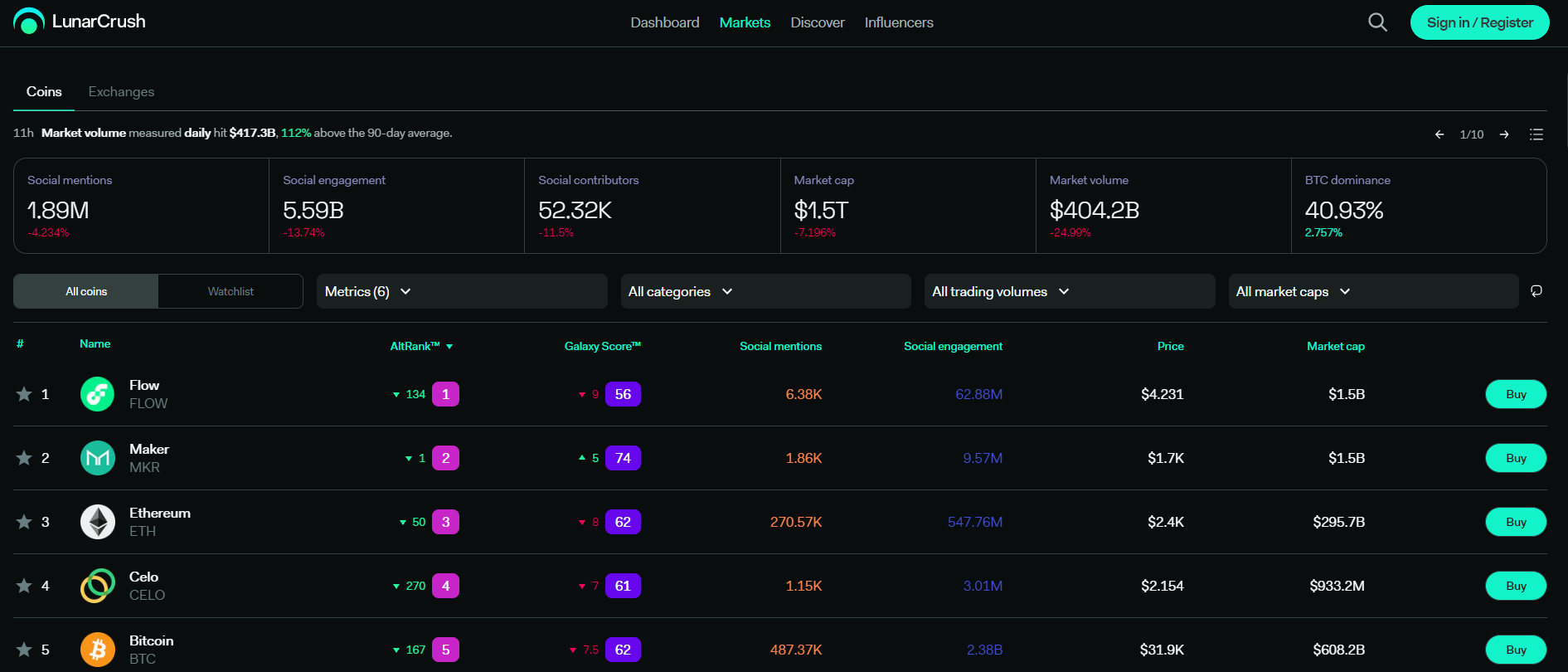Click the reset filters icon
Screen dimensions: 1568x672
tap(1536, 291)
